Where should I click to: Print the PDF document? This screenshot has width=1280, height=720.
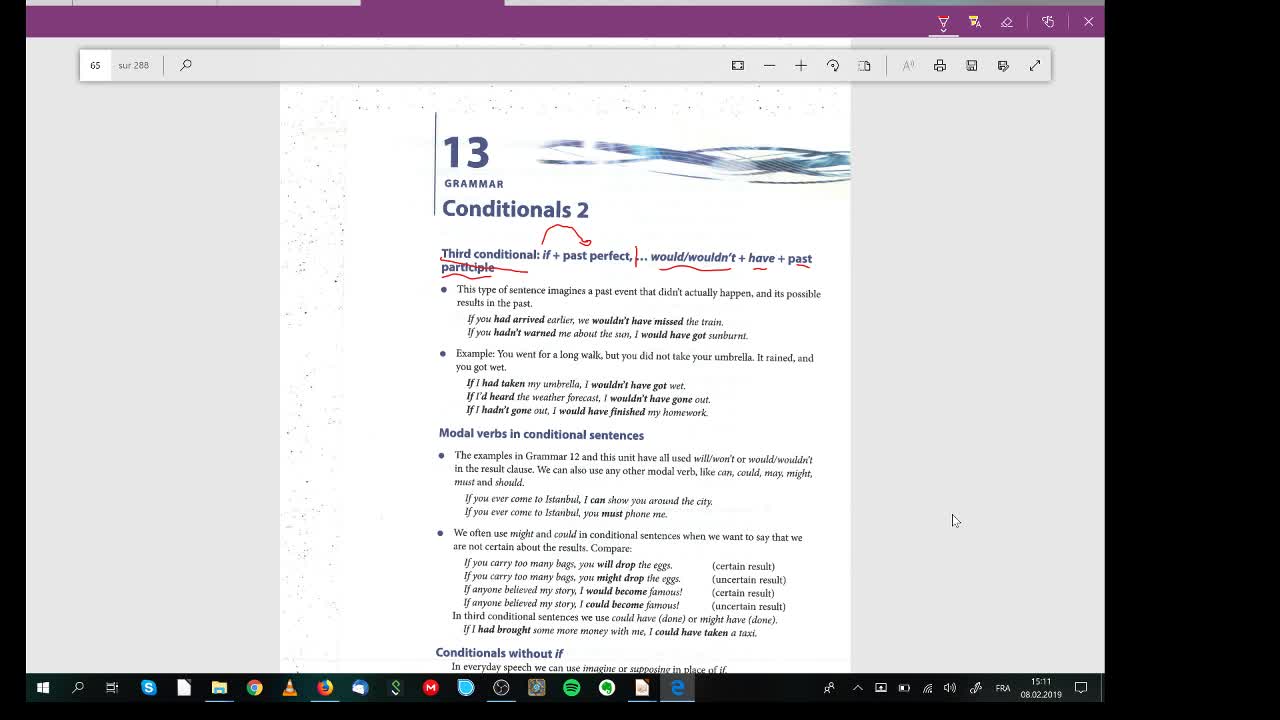pyautogui.click(x=940, y=65)
